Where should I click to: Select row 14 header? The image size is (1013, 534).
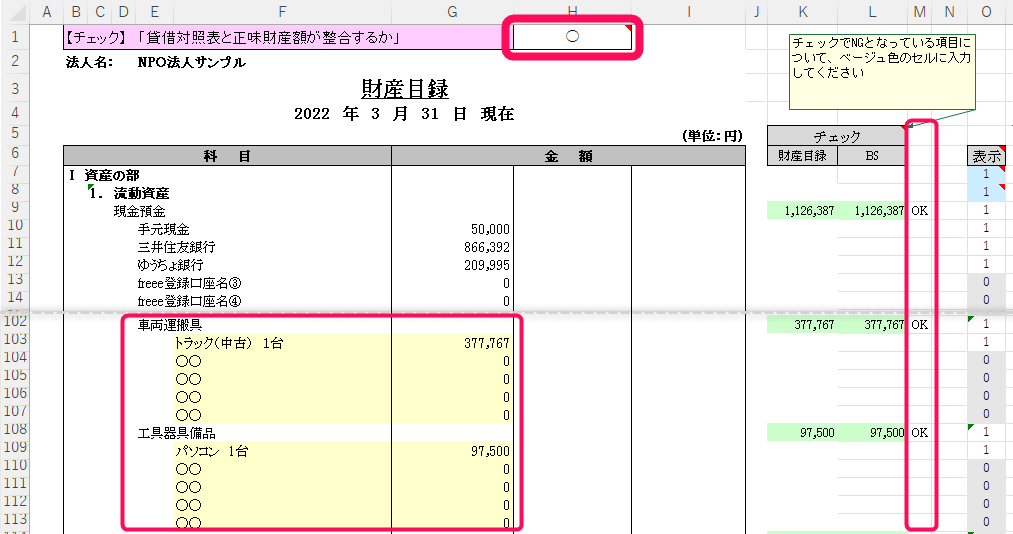point(15,298)
